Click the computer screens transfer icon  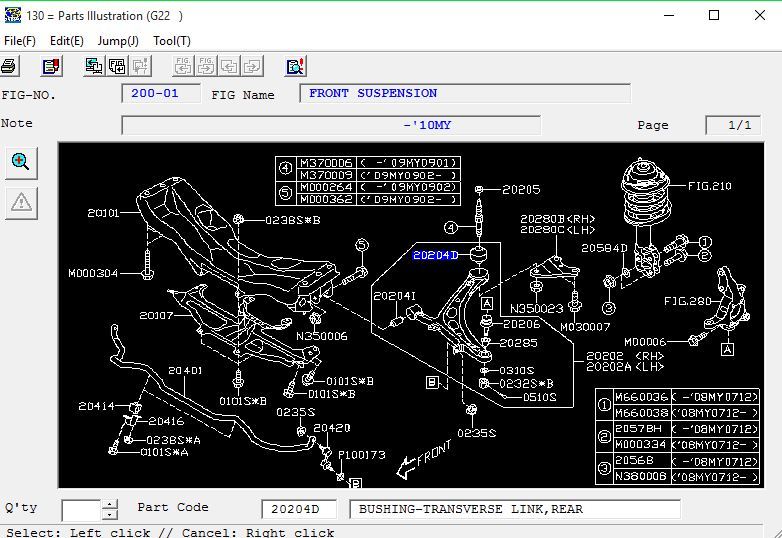pyautogui.click(x=94, y=66)
